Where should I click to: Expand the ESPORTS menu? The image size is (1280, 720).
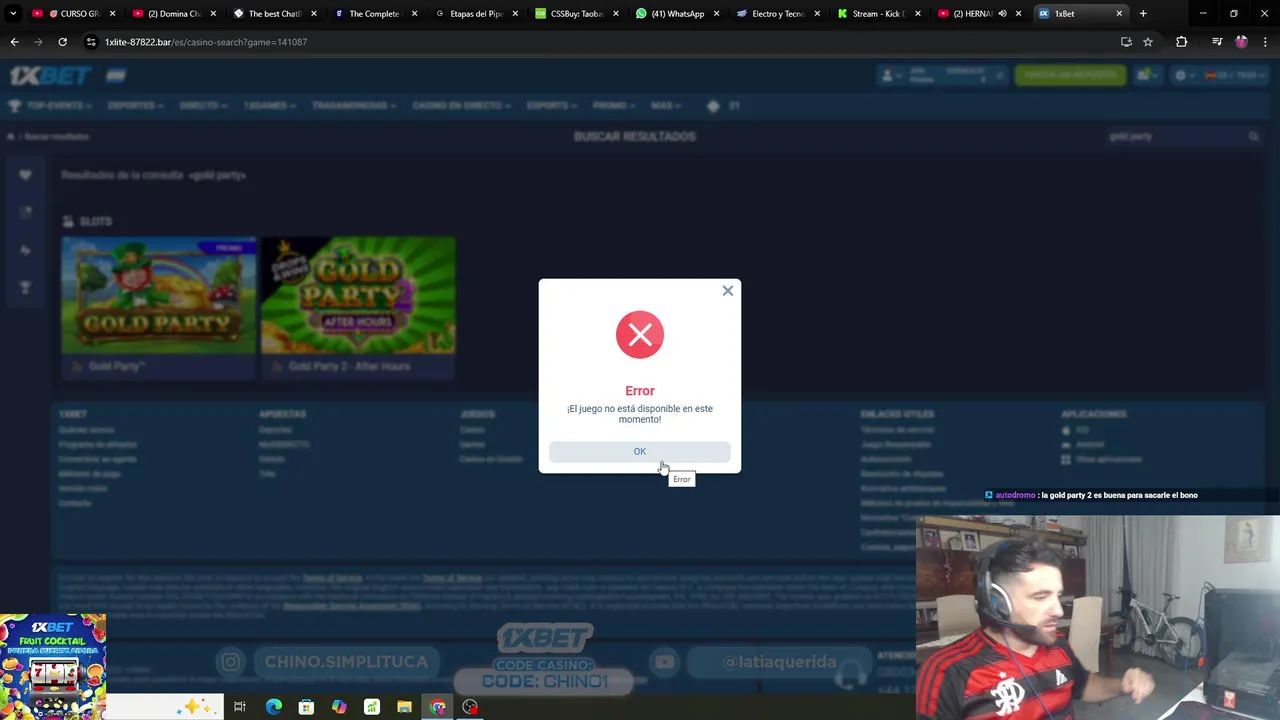[551, 106]
